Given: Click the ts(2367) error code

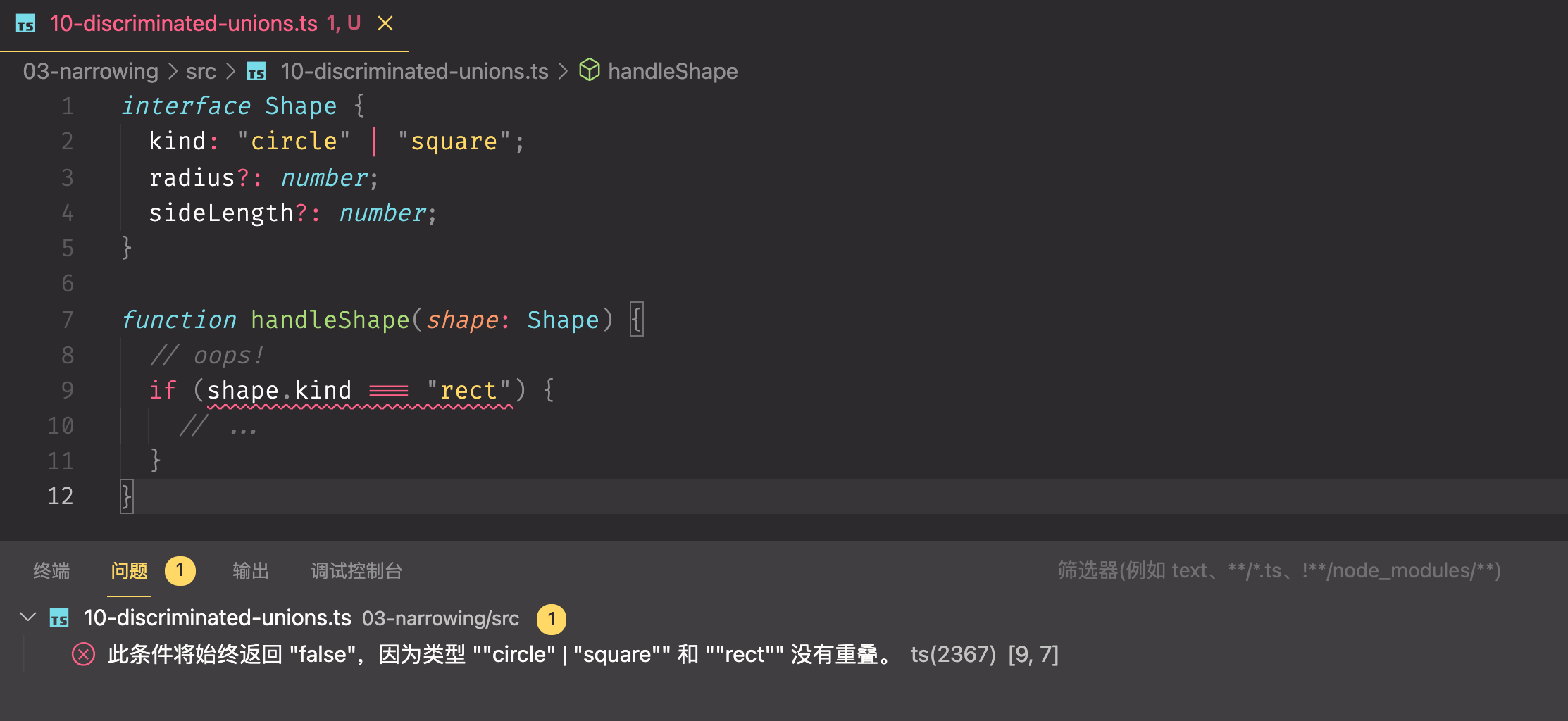Looking at the screenshot, I should tap(953, 655).
